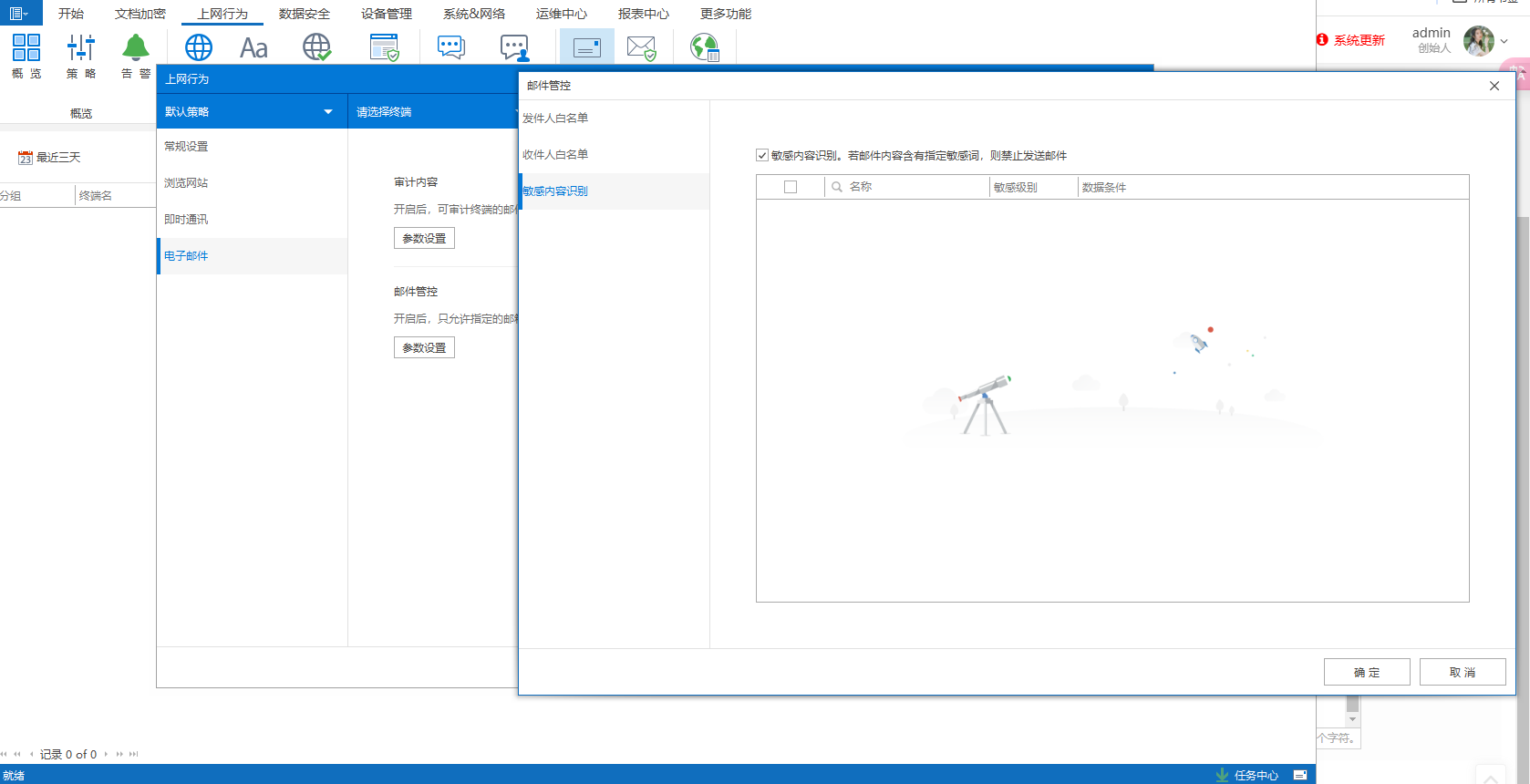
Task: Click the next-record arrow right of '0 of 0'
Action: click(106, 754)
